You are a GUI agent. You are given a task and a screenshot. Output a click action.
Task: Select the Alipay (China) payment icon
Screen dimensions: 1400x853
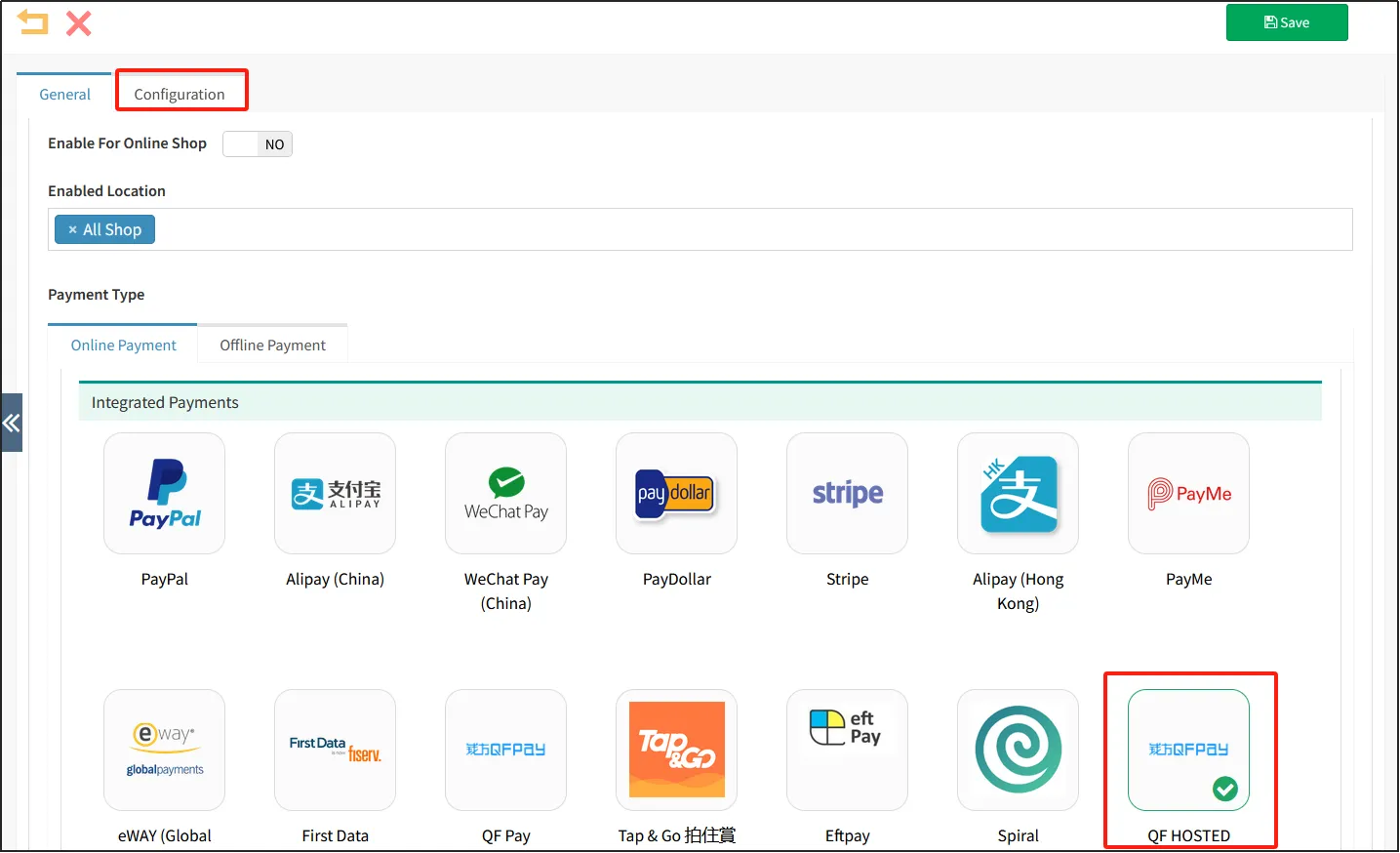336,494
